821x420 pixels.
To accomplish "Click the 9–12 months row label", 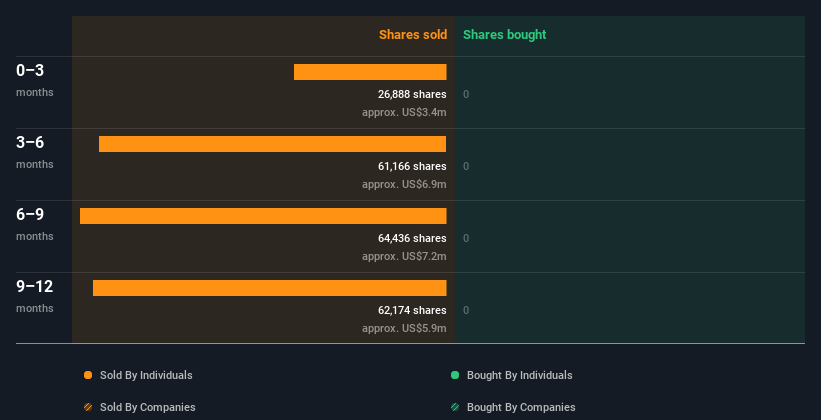I will coord(35,296).
